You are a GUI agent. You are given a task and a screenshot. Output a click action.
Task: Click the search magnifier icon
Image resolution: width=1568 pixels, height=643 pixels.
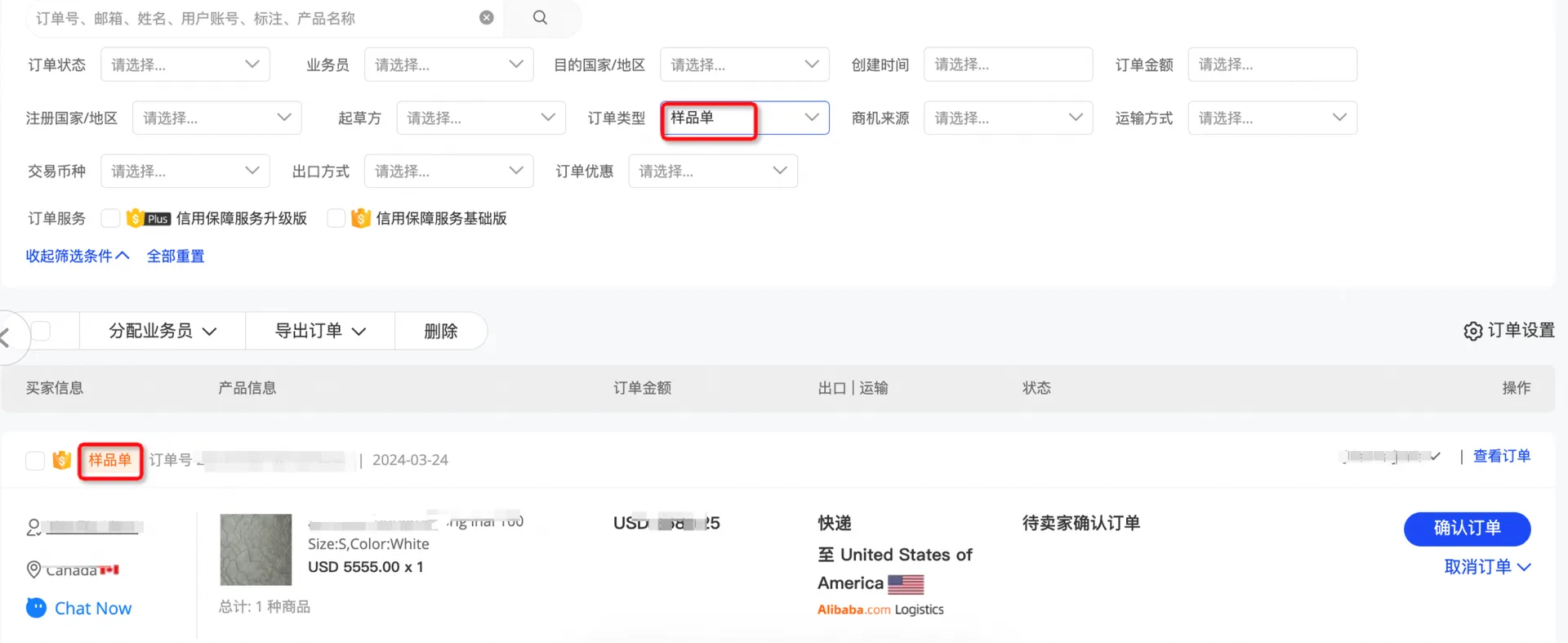tap(540, 17)
